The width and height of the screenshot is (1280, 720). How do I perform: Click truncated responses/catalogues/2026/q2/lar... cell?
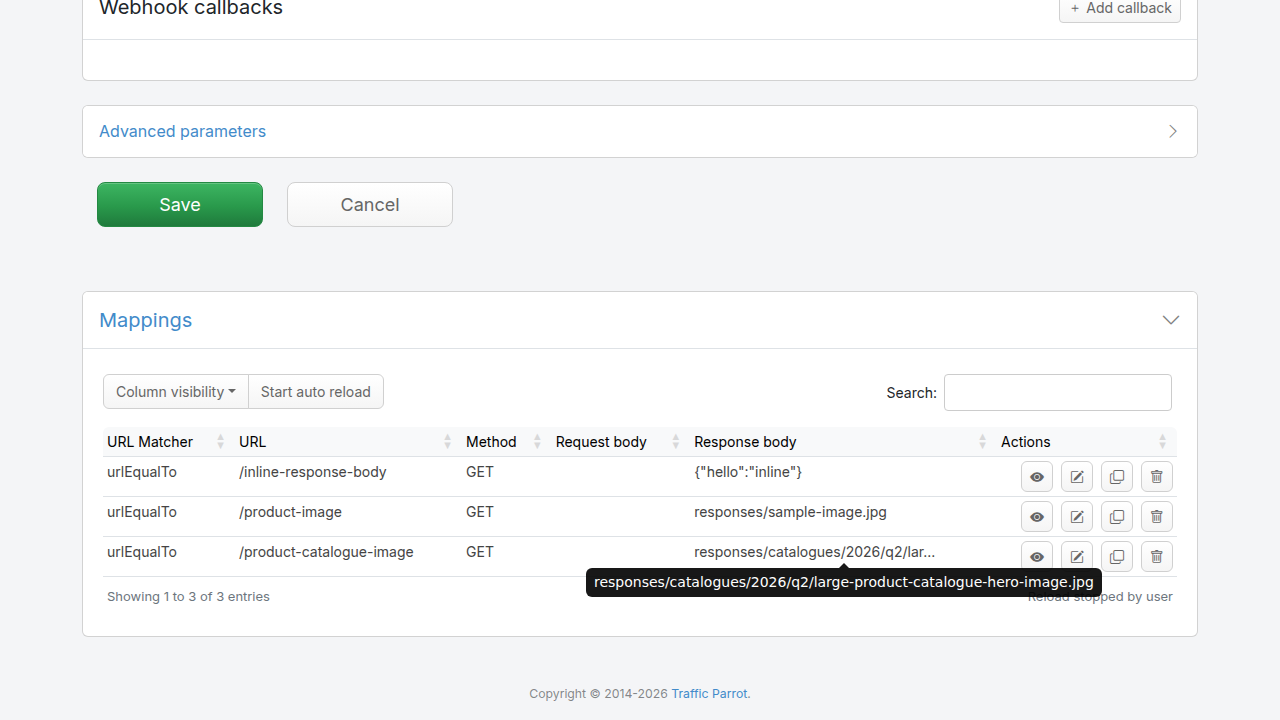(x=815, y=552)
